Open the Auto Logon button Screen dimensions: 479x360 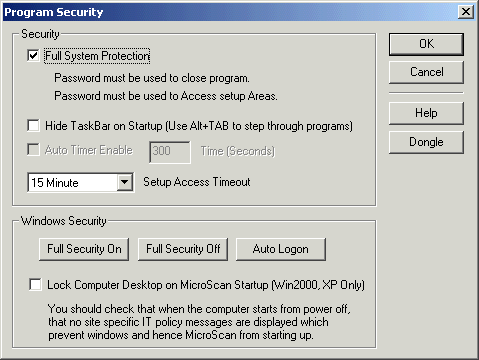pos(281,249)
